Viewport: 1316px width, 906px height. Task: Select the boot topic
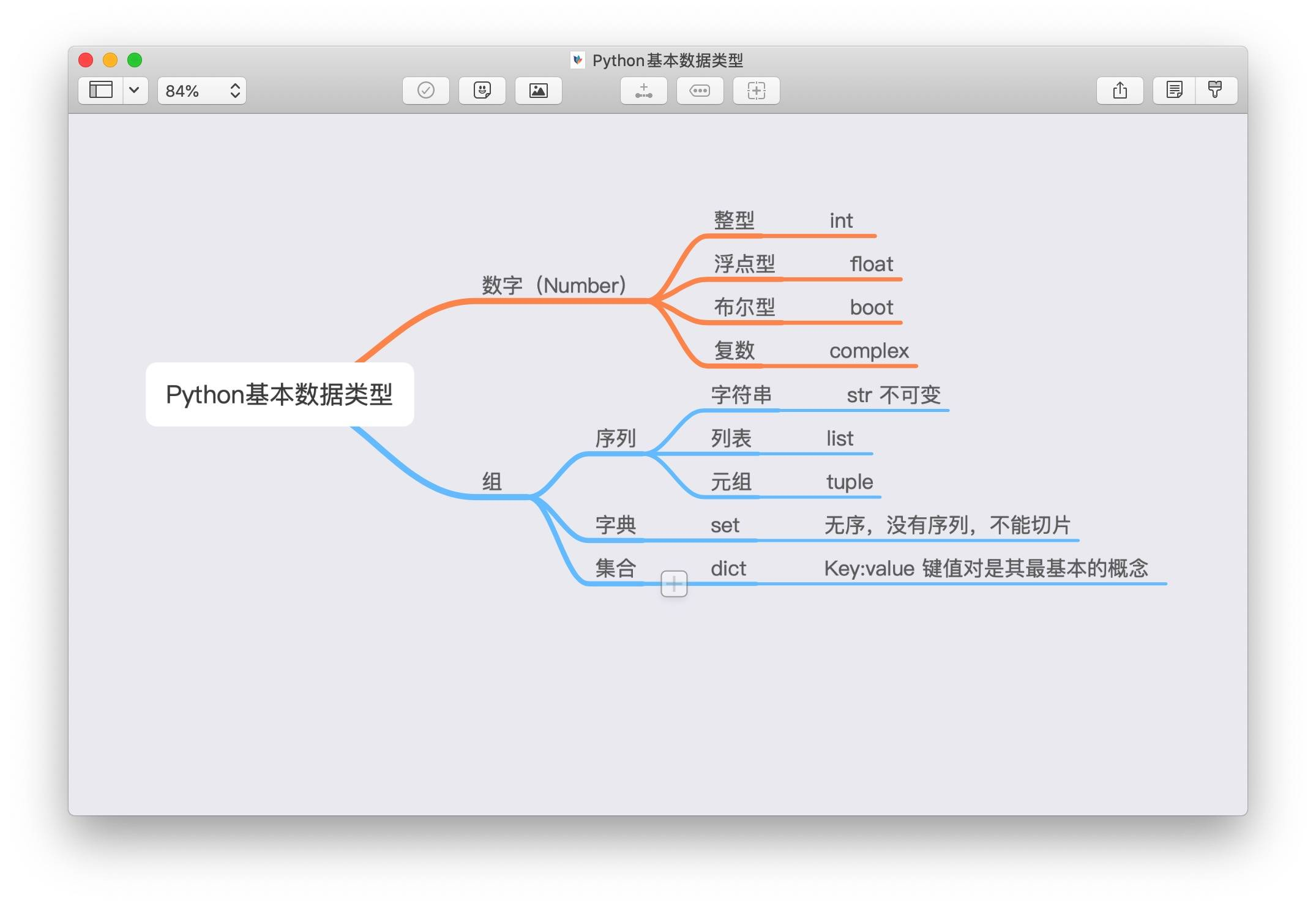pos(872,307)
